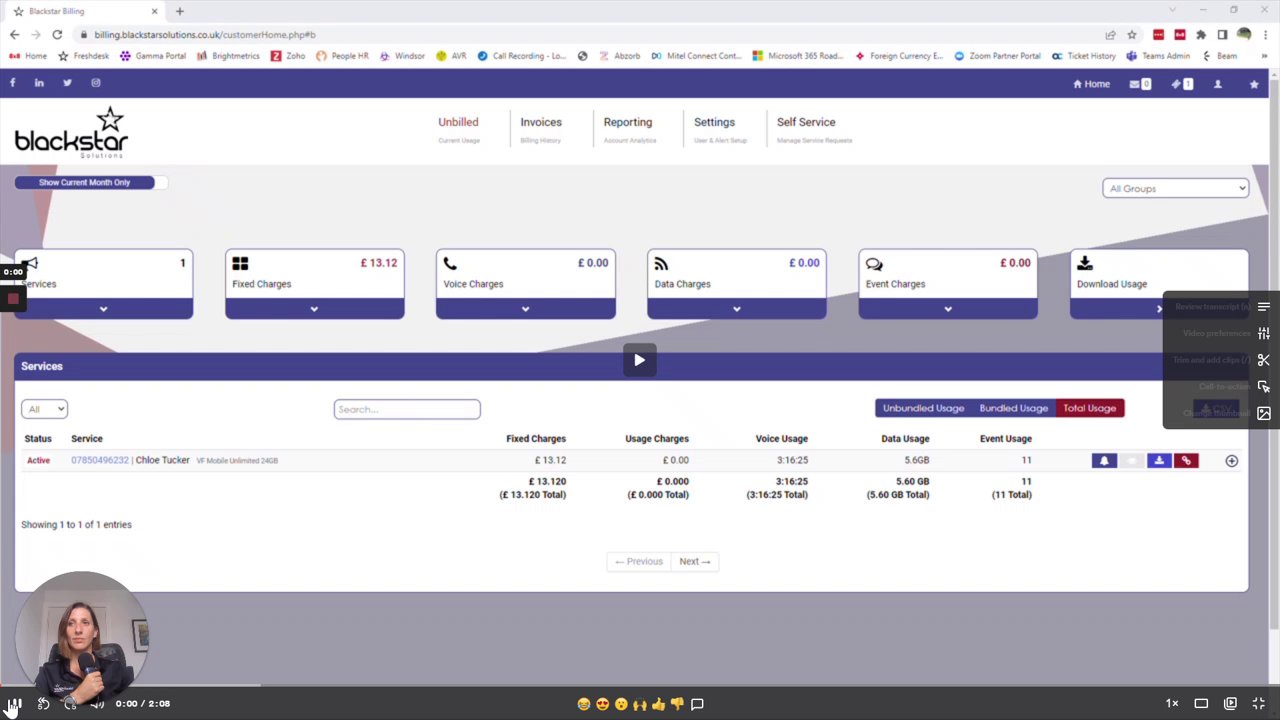Select the Total Usage toggle
The height and width of the screenshot is (720, 1280).
(x=1089, y=408)
